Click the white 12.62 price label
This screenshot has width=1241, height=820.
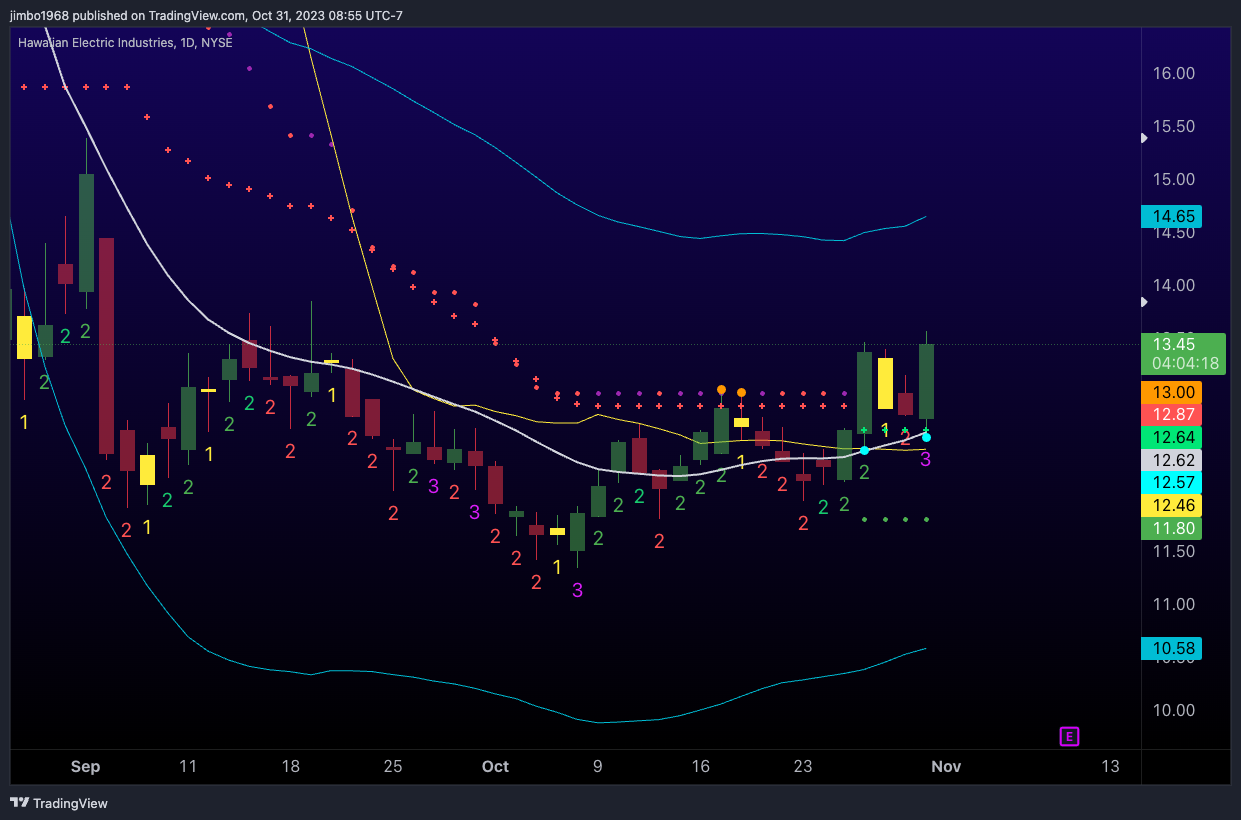pyautogui.click(x=1171, y=461)
